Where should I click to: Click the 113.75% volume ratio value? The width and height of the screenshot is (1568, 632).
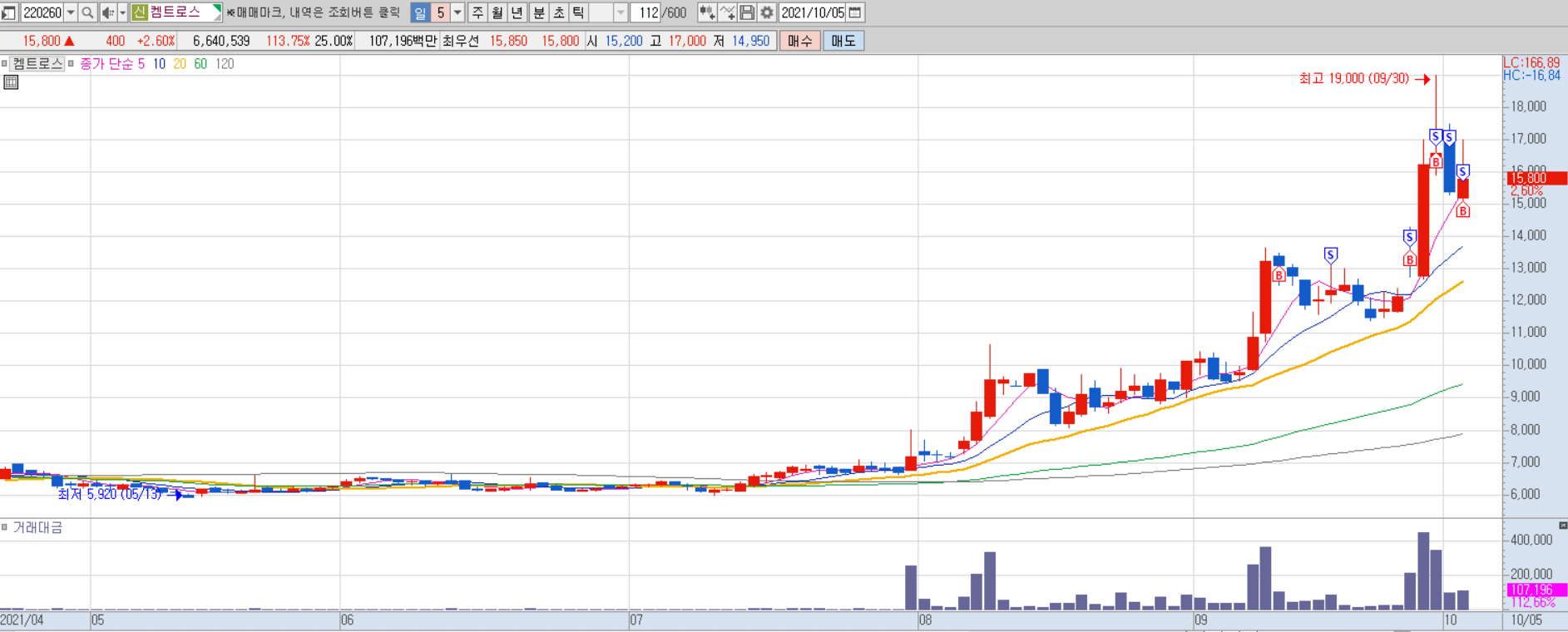point(288,41)
